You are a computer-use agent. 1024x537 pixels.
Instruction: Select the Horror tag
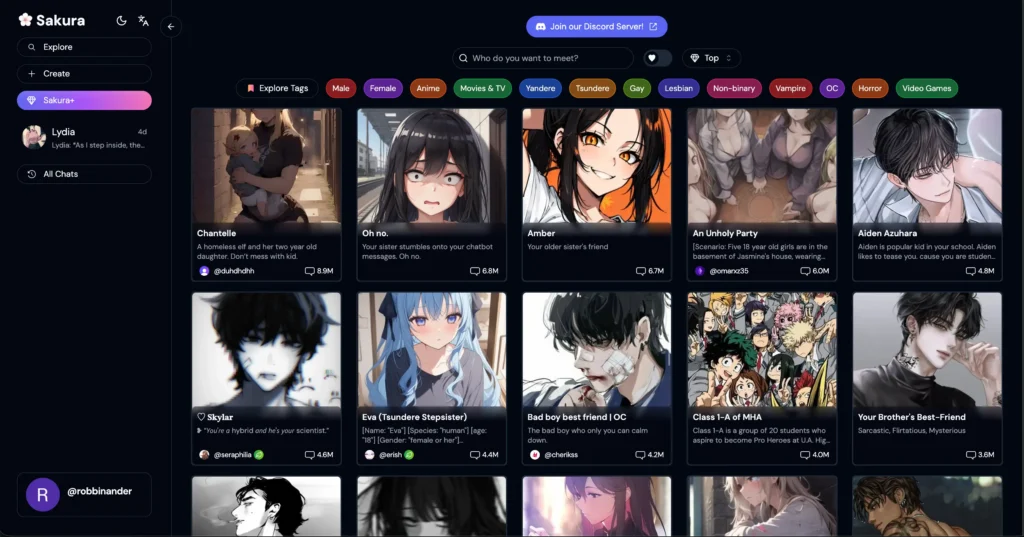[x=870, y=88]
